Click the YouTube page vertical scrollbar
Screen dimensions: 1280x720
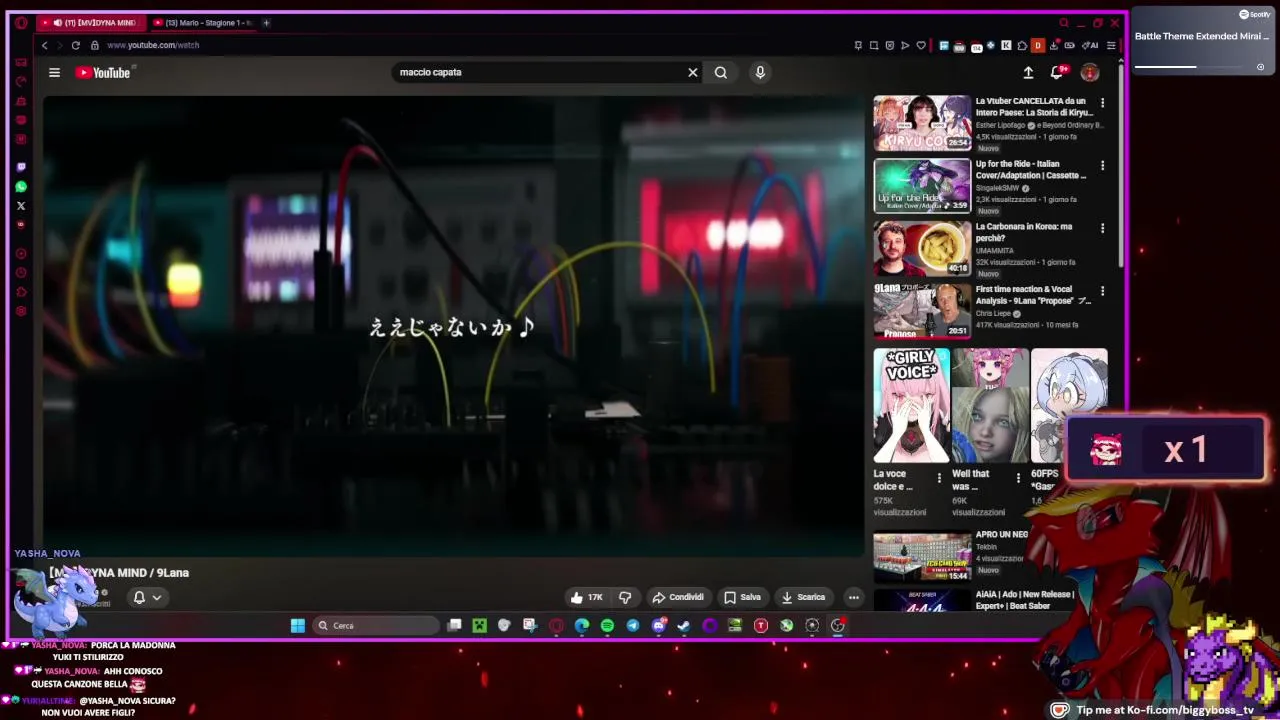pyautogui.click(x=1120, y=165)
